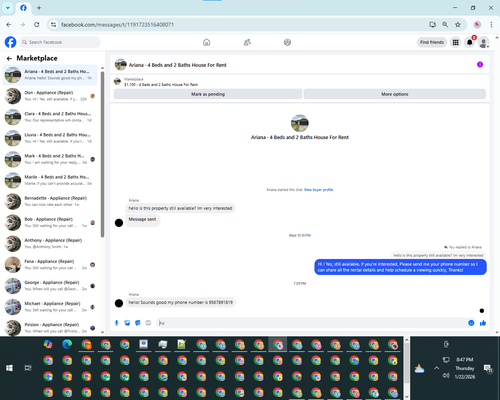Open the account profile avatar menu
This screenshot has width=500, height=400.
[484, 42]
